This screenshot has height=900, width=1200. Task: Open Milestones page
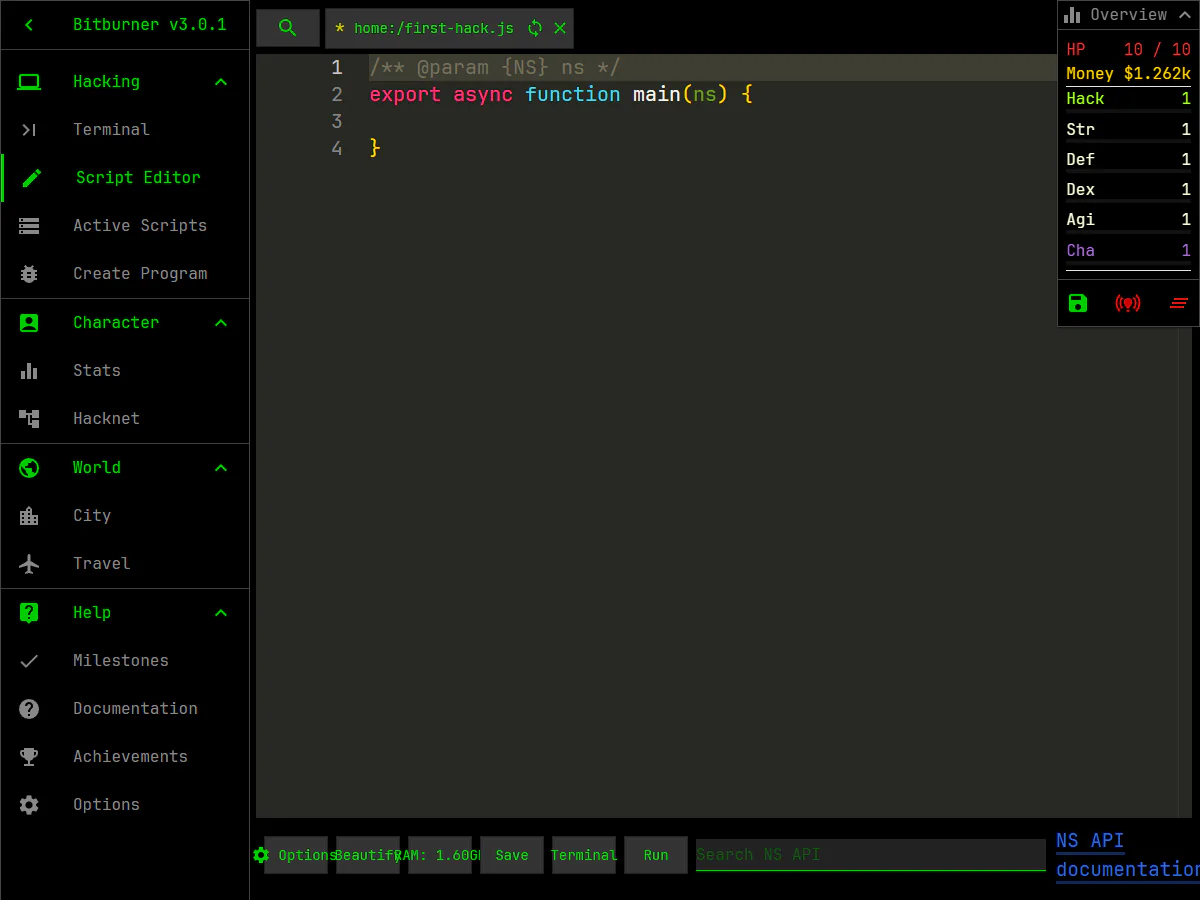125,661
